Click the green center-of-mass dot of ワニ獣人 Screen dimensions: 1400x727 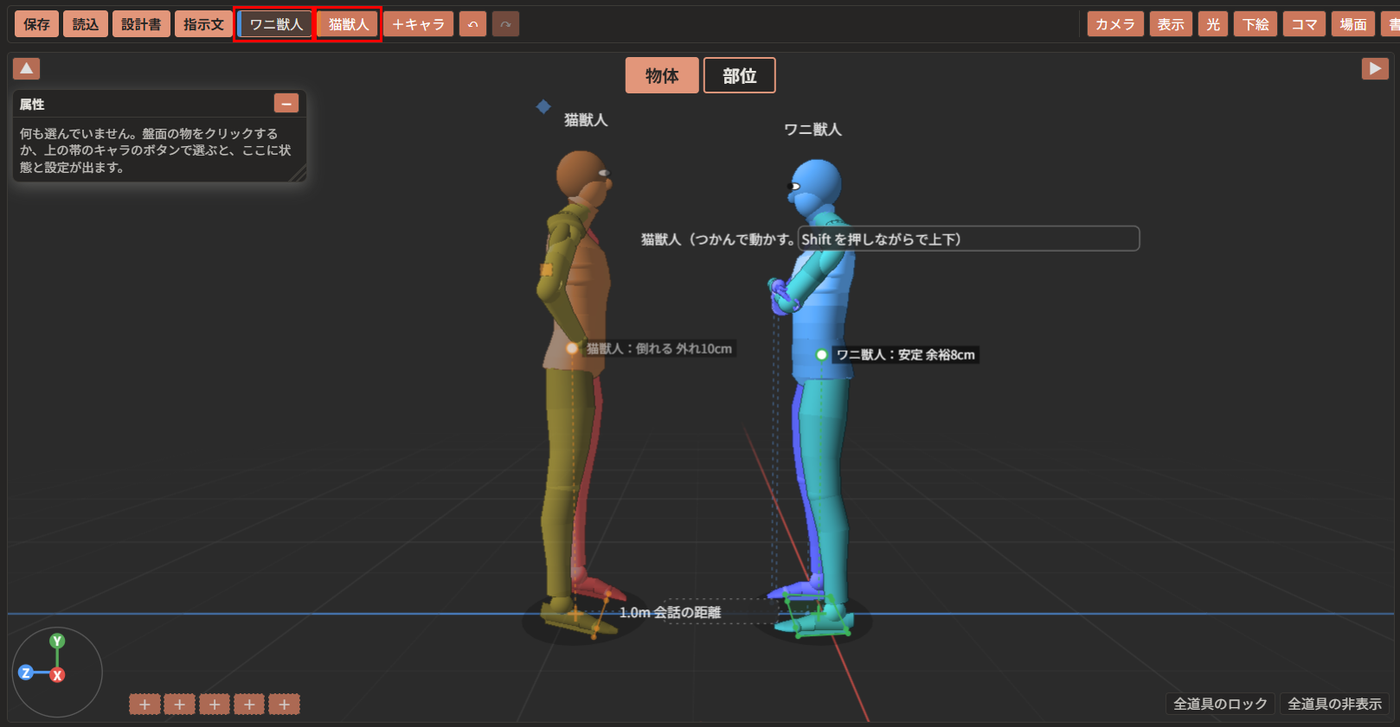tap(822, 354)
